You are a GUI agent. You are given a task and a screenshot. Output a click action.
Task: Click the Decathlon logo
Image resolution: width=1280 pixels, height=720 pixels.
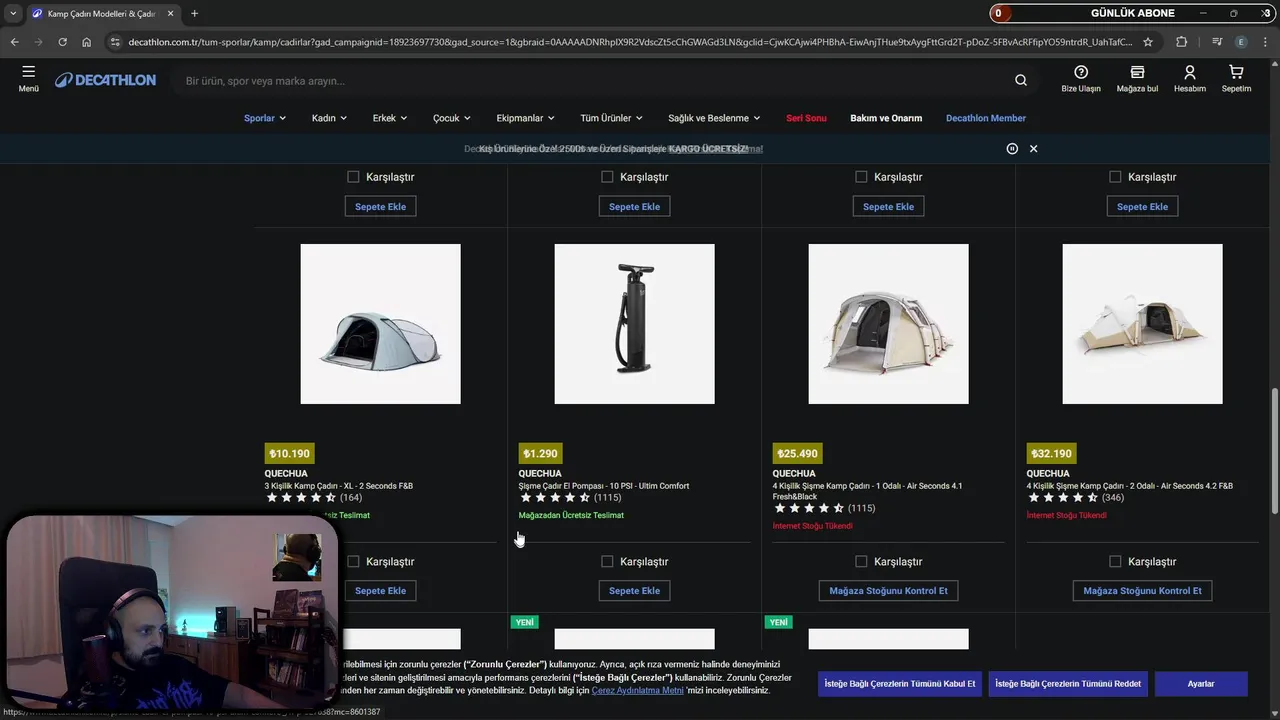[105, 80]
